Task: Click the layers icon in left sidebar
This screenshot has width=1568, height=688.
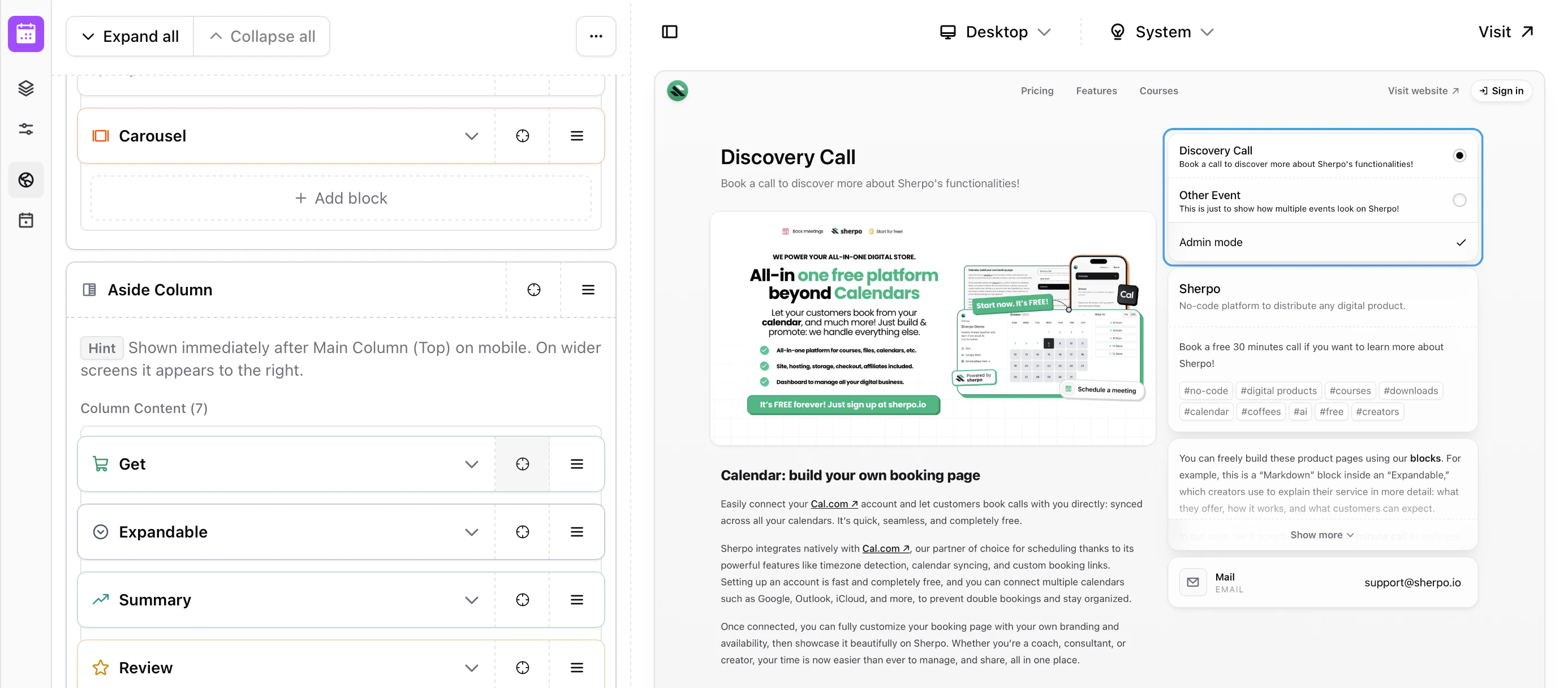Action: (25, 88)
